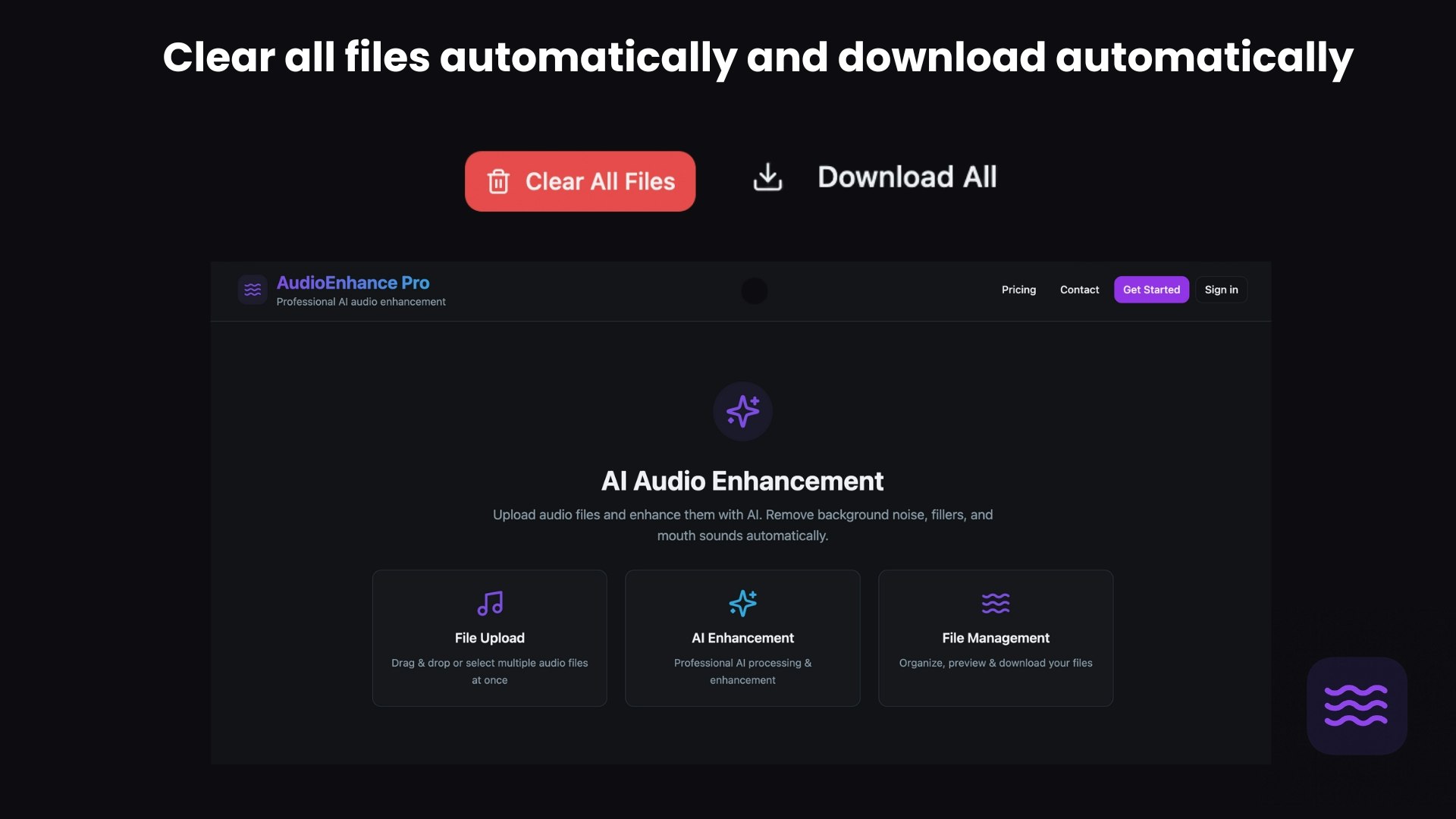
Task: Click the waves File Management icon
Action: click(x=995, y=604)
